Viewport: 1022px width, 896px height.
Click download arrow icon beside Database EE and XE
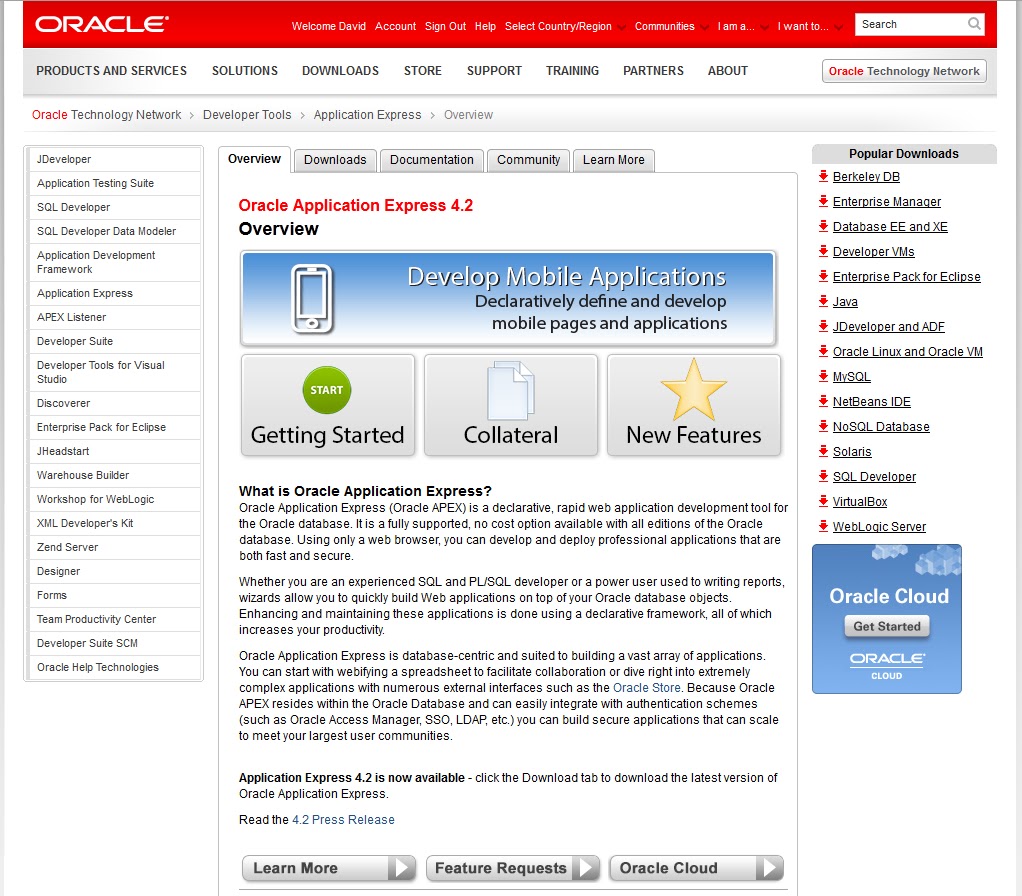[823, 226]
